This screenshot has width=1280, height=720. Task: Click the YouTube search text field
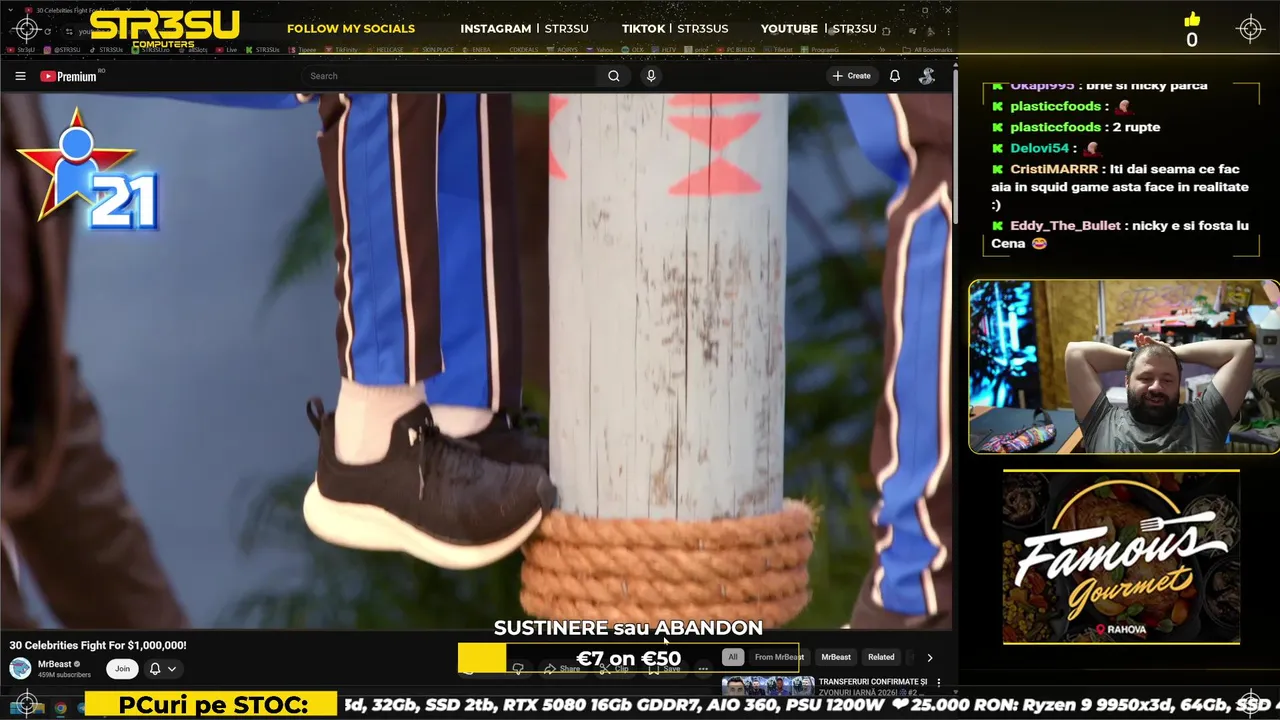tap(450, 76)
